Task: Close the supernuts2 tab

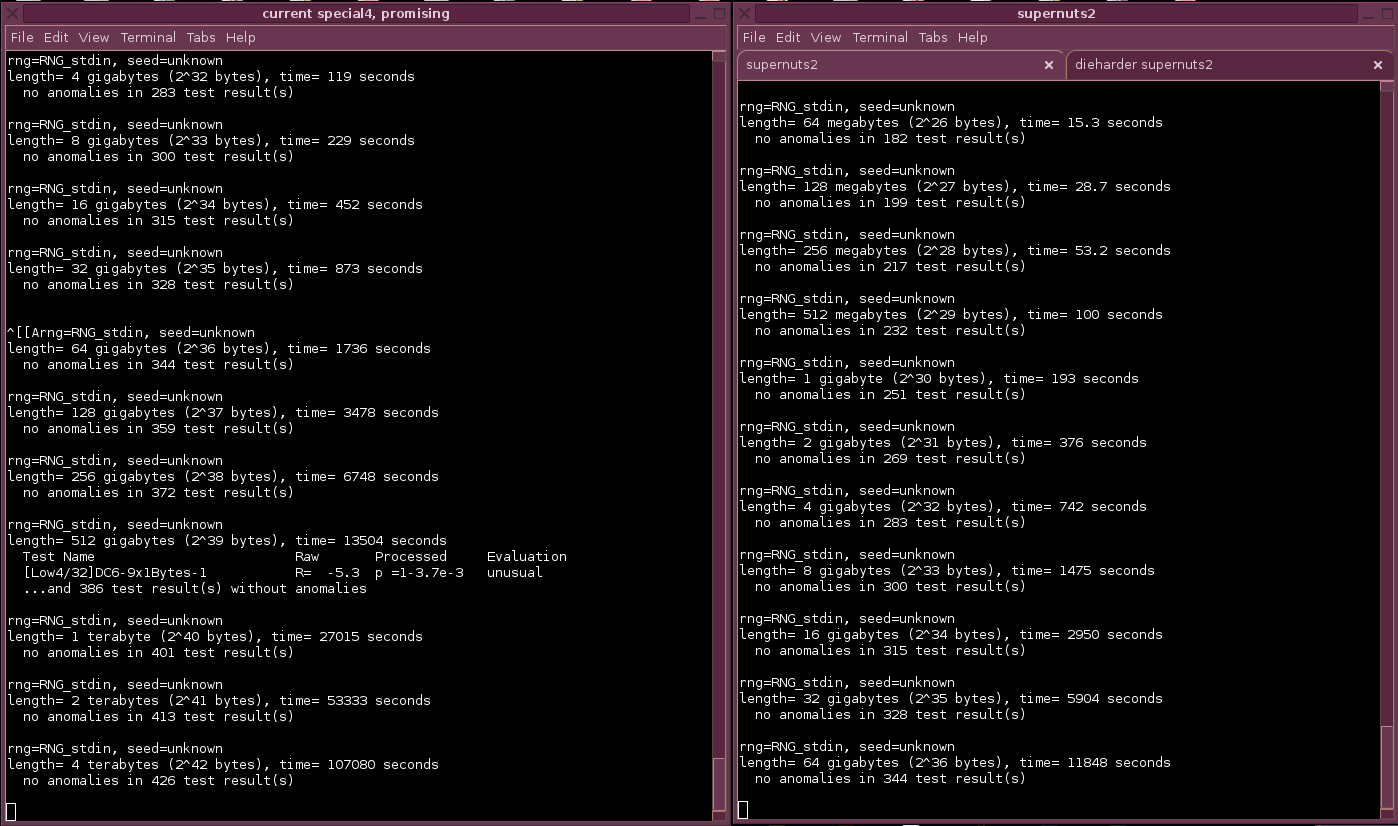Action: pyautogui.click(x=1048, y=65)
